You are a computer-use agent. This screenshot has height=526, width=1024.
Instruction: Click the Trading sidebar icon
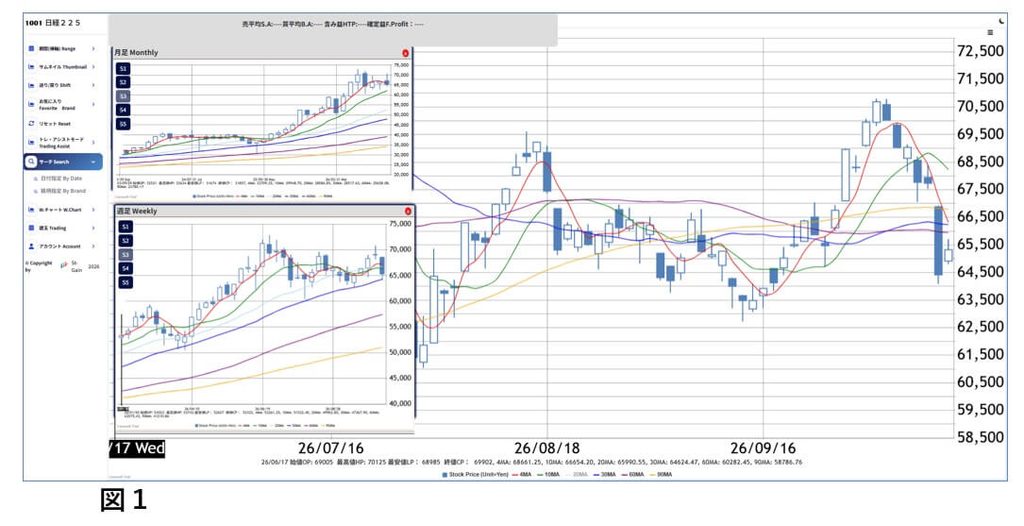31,228
